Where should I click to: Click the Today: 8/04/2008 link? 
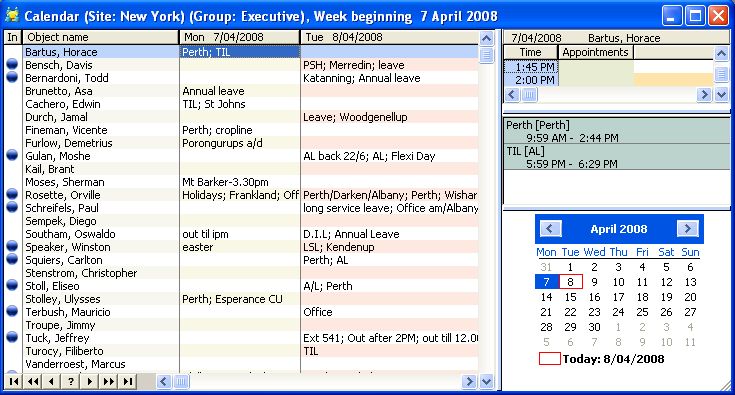click(613, 359)
